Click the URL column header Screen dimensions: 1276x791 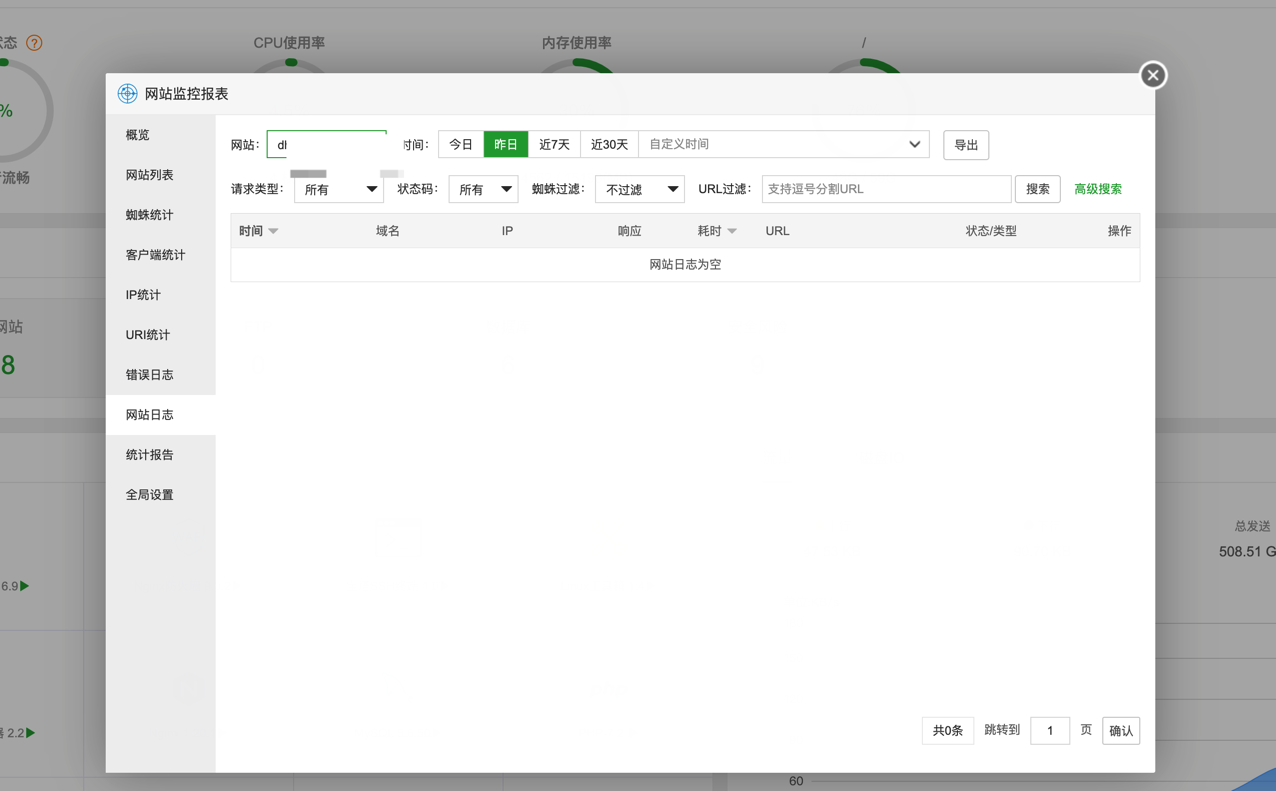tap(777, 231)
